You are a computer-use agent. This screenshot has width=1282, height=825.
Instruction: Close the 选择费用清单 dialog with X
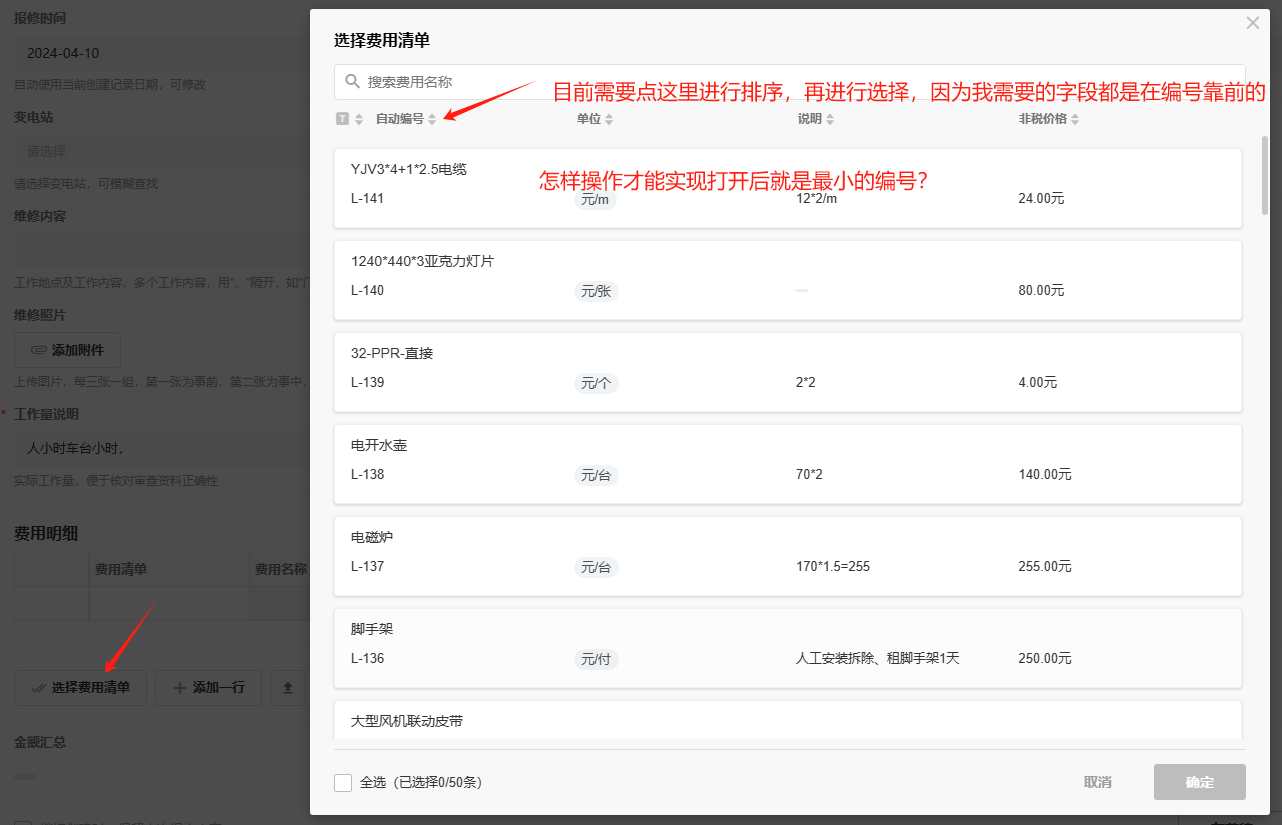1252,23
